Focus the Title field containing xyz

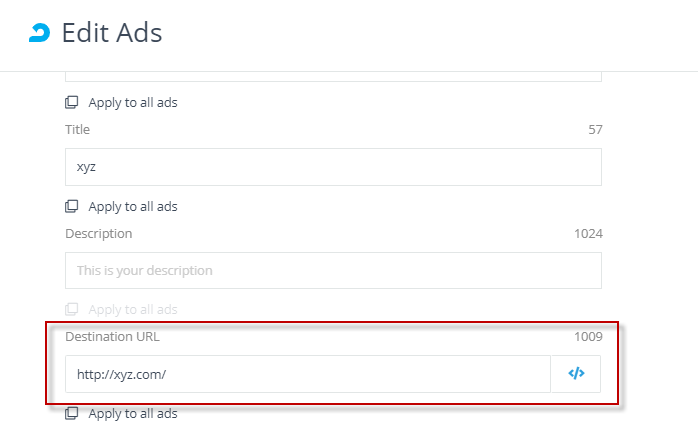click(333, 167)
